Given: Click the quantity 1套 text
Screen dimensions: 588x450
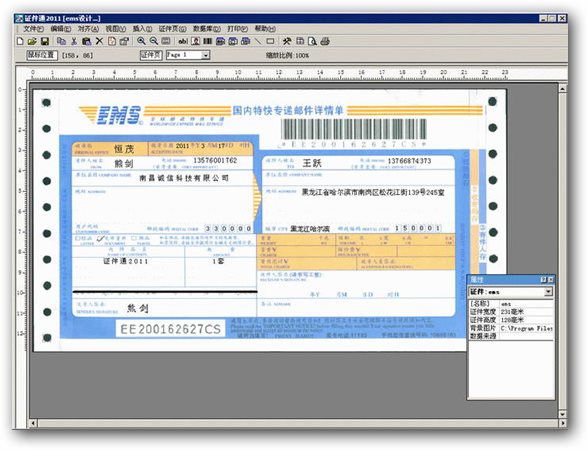Looking at the screenshot, I should pyautogui.click(x=218, y=261).
